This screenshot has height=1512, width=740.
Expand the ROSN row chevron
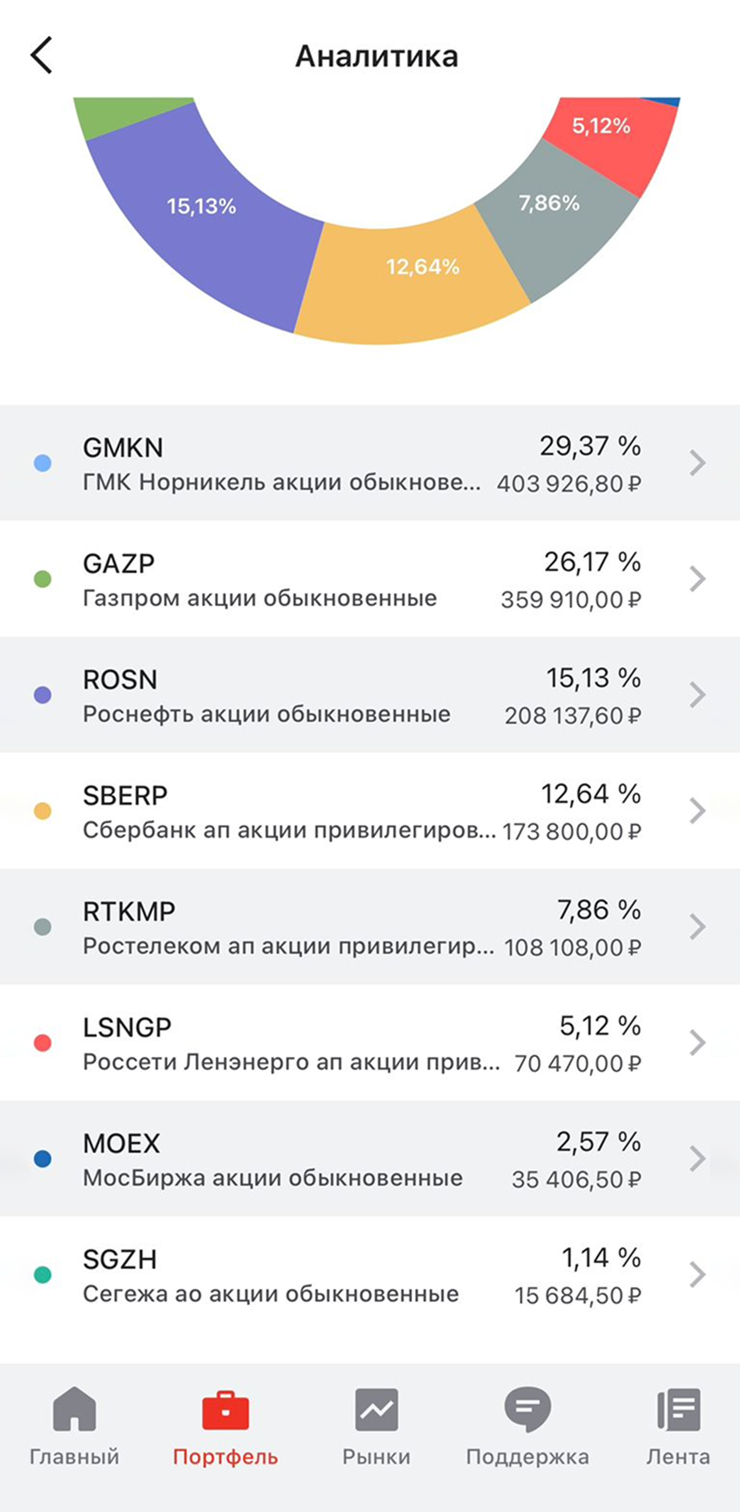click(698, 695)
